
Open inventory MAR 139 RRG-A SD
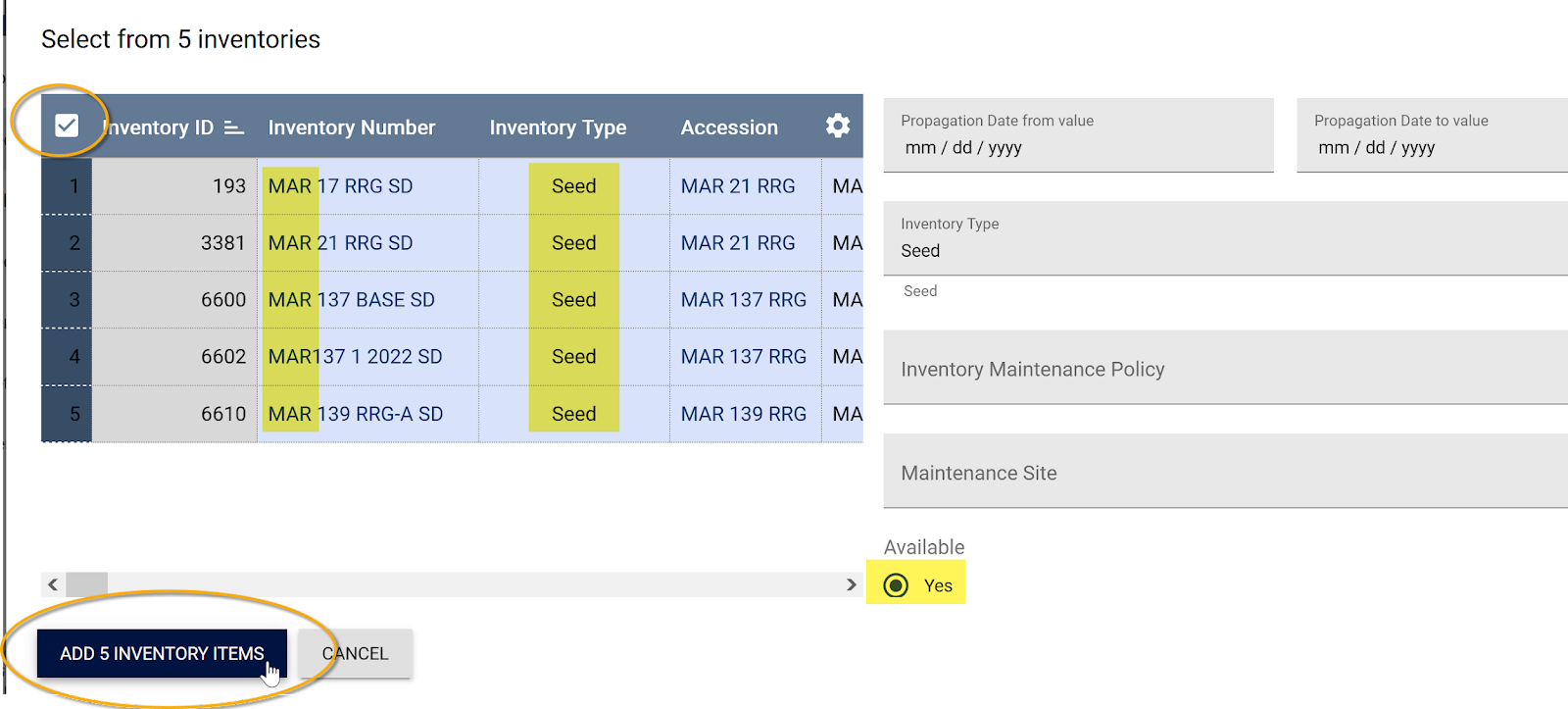tap(356, 414)
